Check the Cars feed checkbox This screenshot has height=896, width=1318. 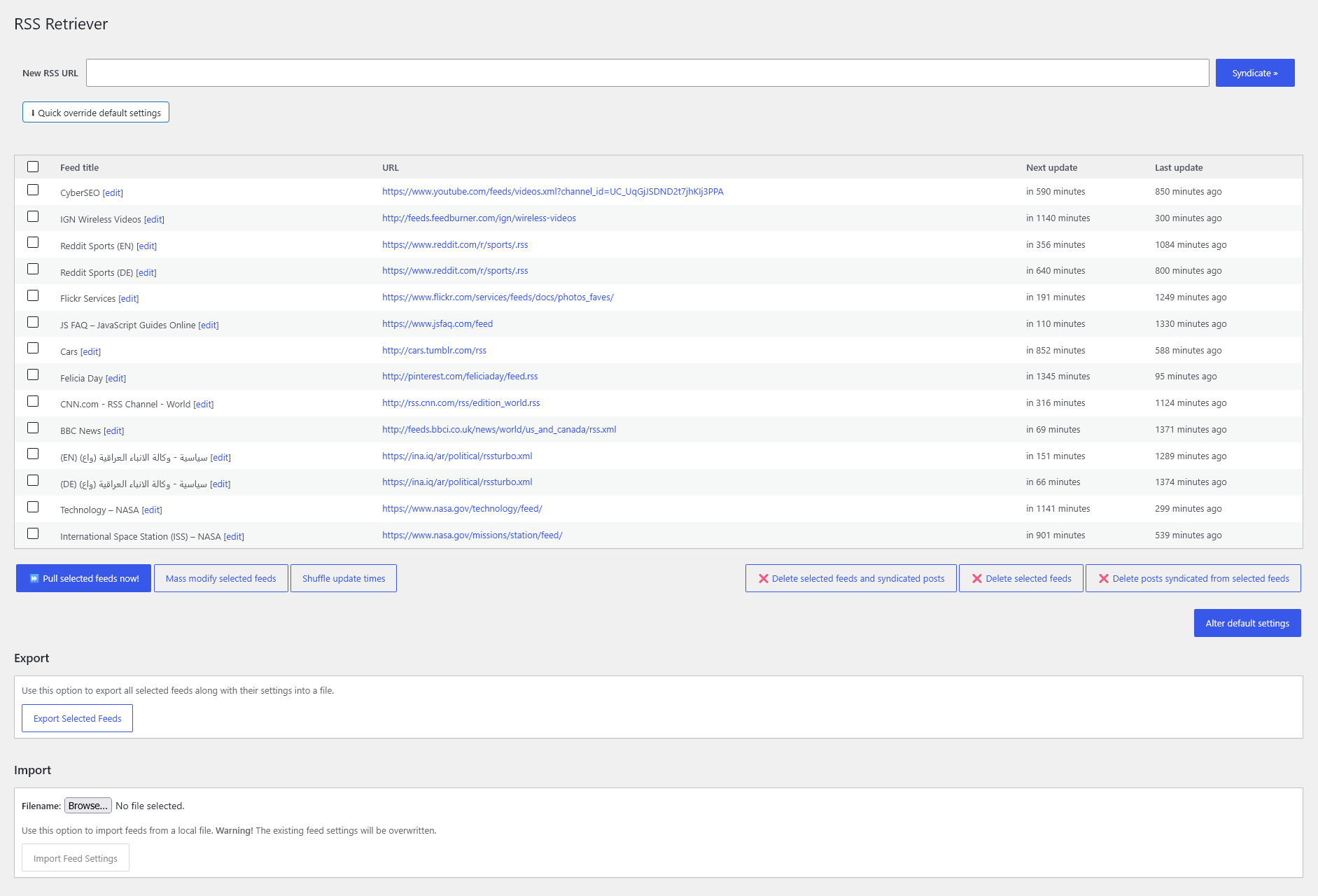tap(33, 348)
